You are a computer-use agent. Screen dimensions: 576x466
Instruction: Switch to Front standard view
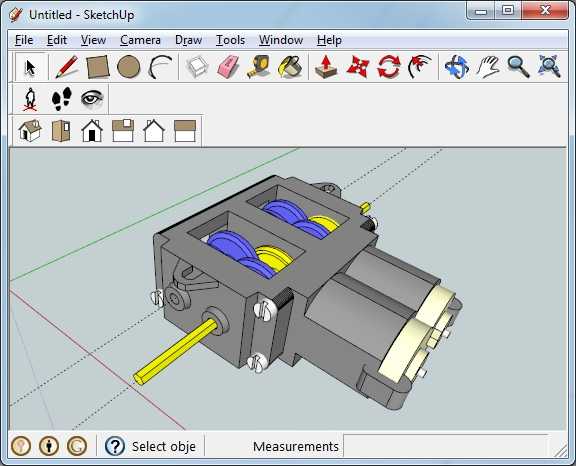coord(92,131)
